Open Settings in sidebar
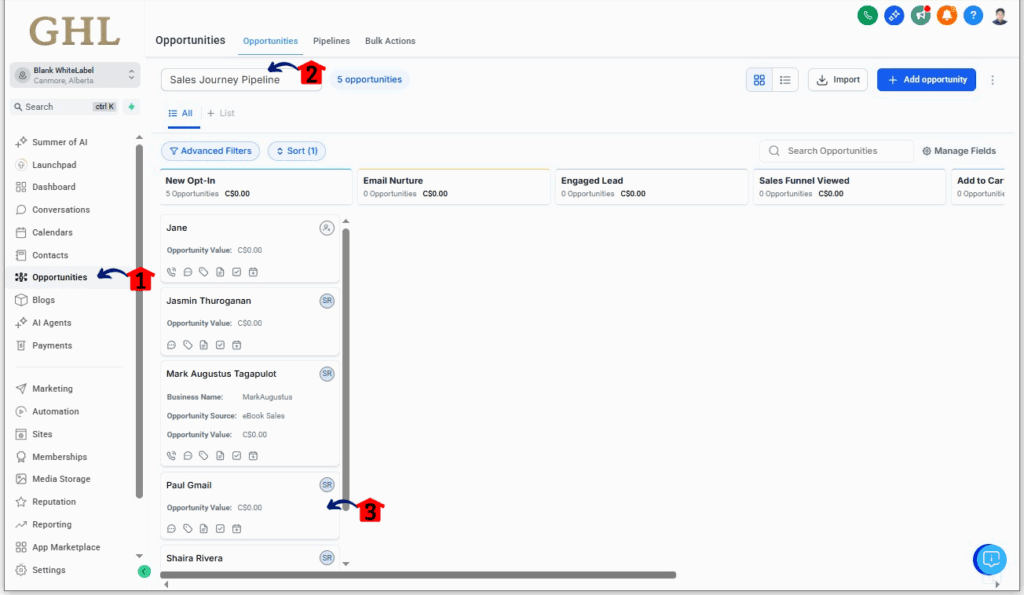 [49, 570]
